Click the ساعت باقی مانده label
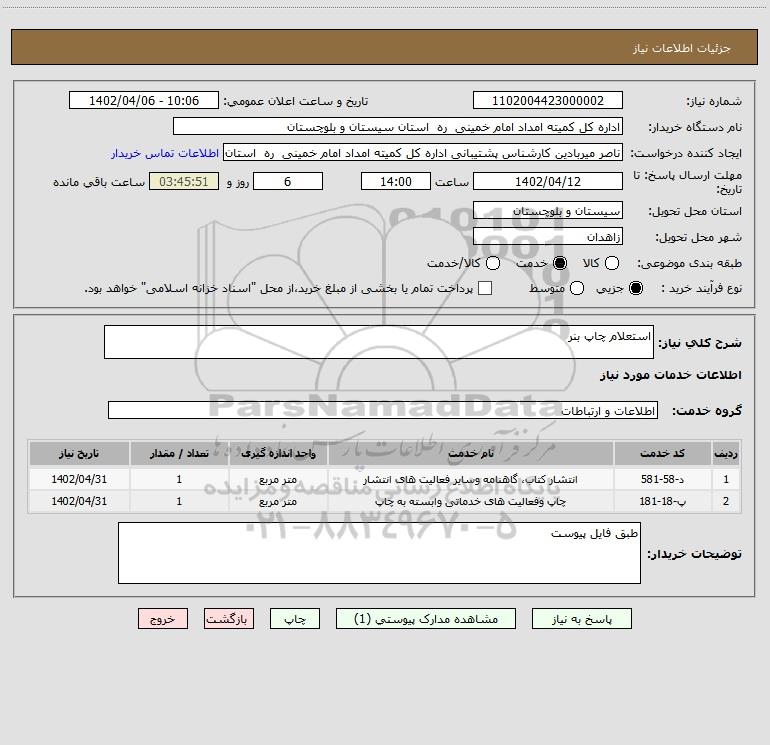This screenshot has width=770, height=745. pos(99,182)
